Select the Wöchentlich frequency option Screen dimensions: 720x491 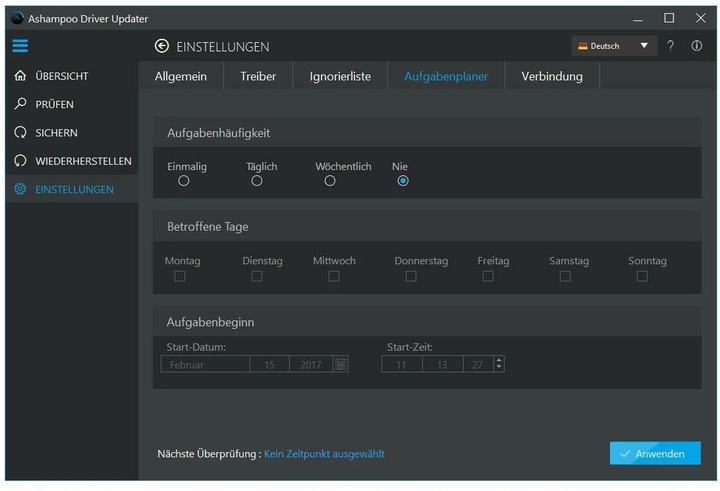click(330, 181)
